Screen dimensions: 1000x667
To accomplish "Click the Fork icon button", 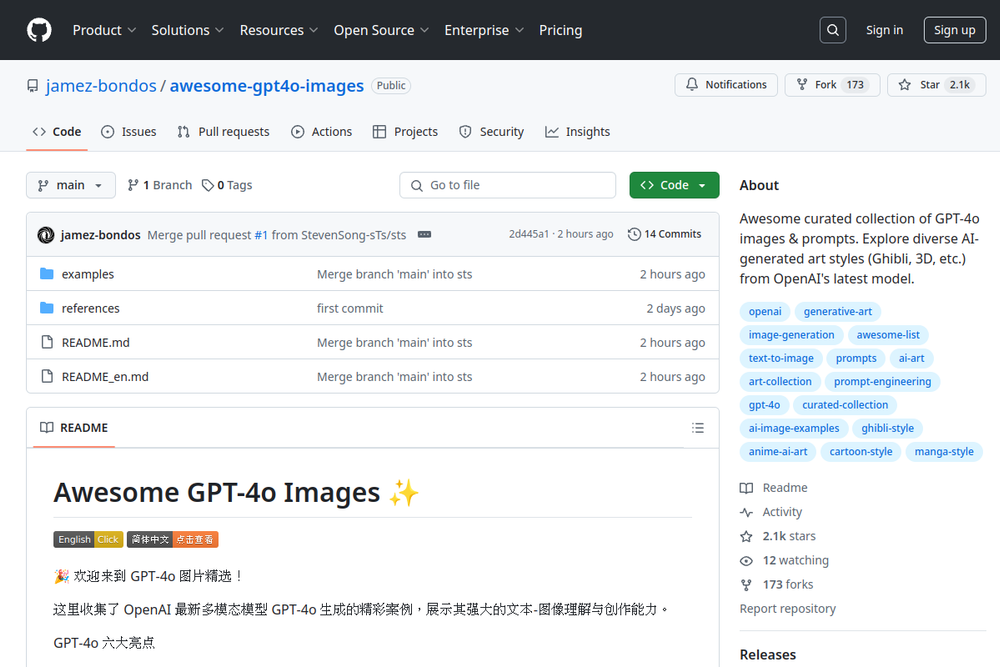I will pyautogui.click(x=802, y=84).
